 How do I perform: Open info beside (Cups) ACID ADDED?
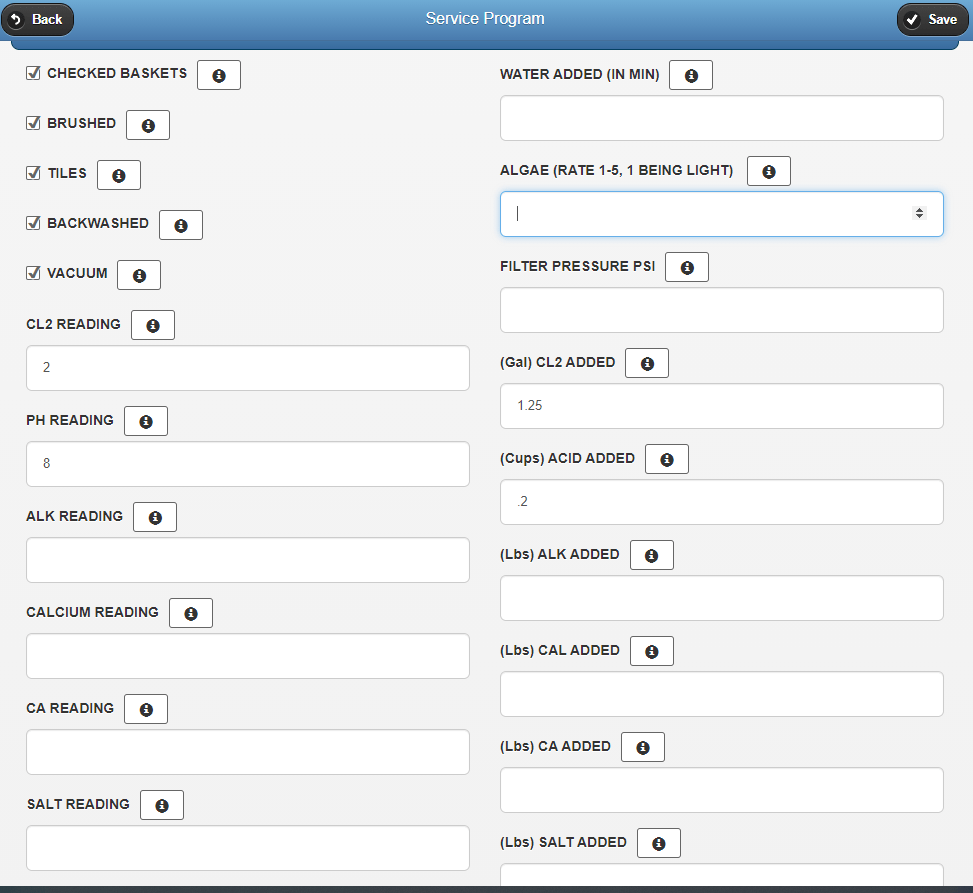pyautogui.click(x=666, y=458)
